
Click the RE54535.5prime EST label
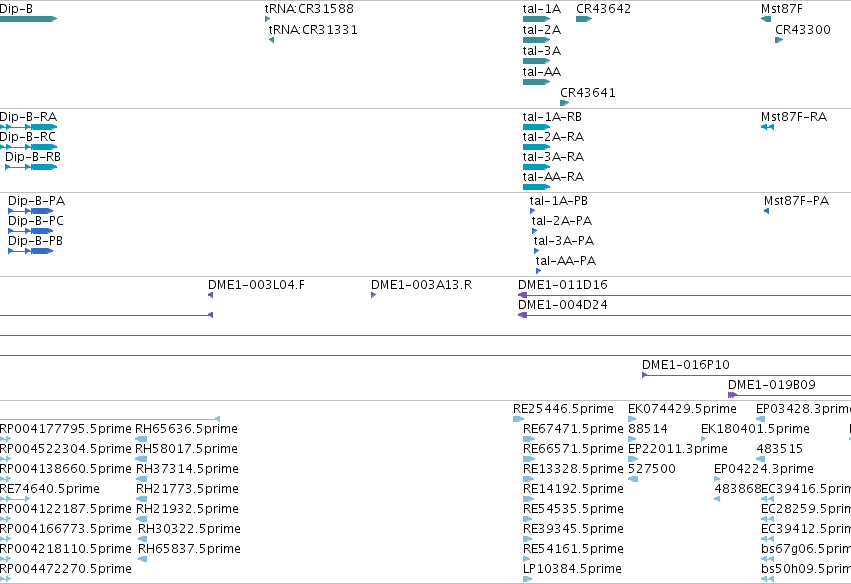point(573,509)
